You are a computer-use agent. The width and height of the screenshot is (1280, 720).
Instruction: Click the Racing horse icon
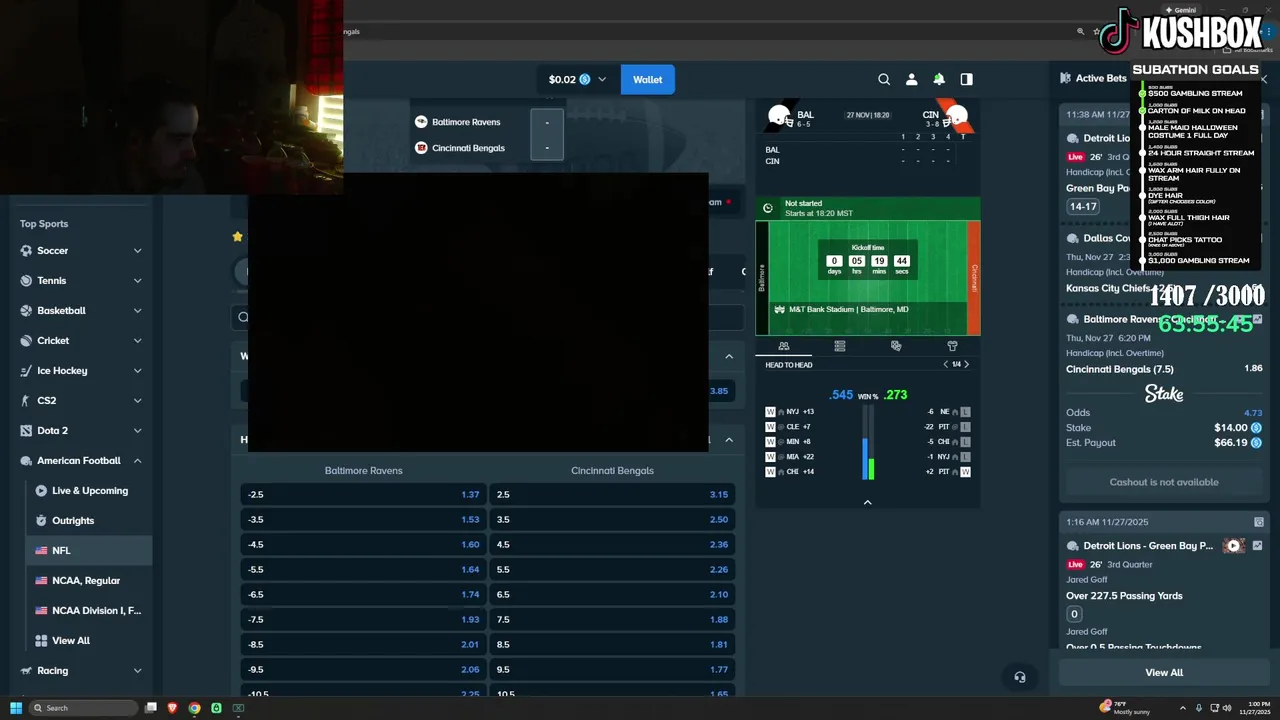pyautogui.click(x=27, y=671)
